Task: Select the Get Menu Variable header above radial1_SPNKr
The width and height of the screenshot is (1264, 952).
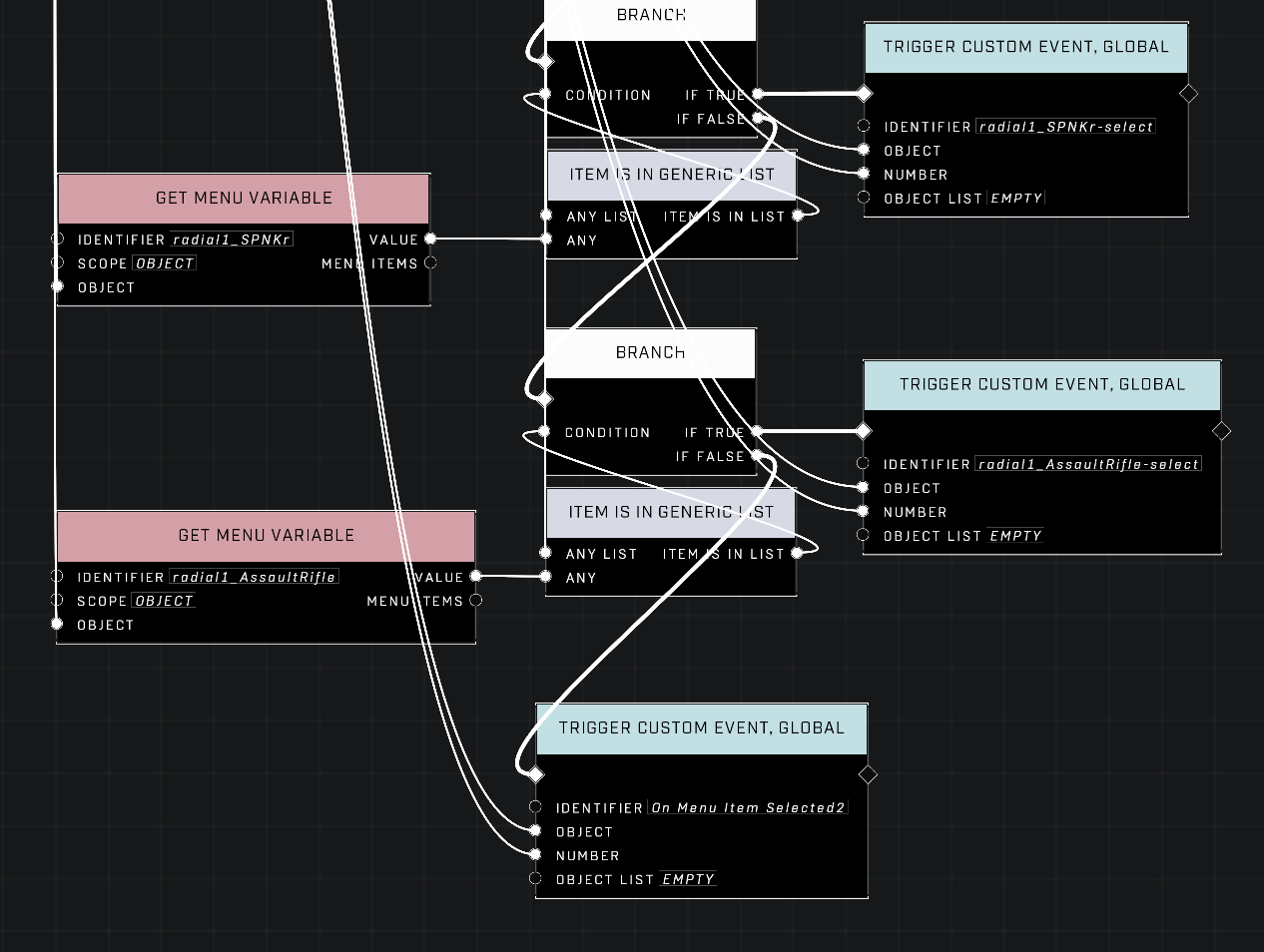Action: 244,198
